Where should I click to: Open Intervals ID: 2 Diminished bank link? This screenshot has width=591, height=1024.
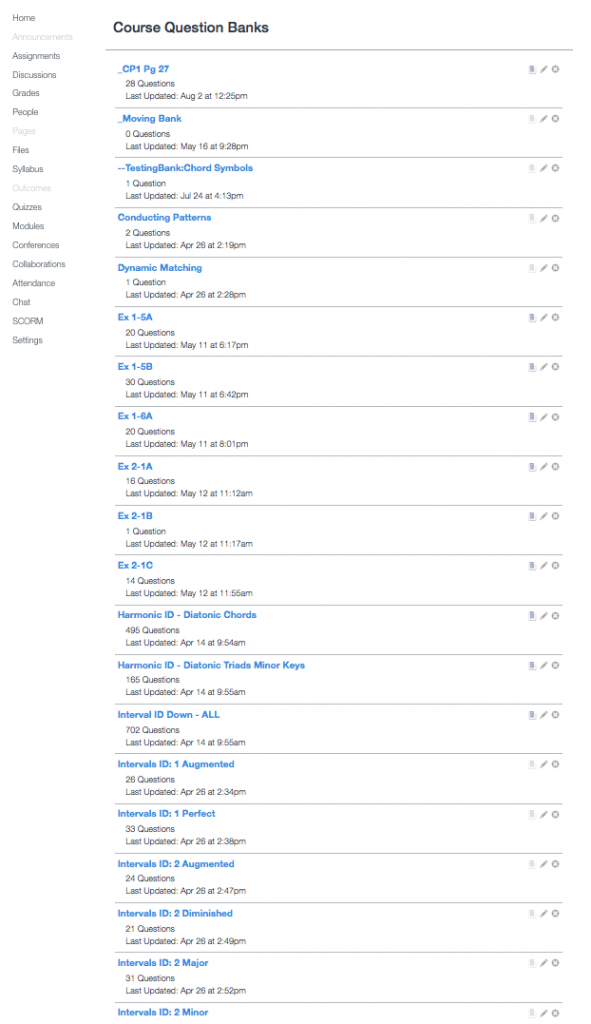click(x=175, y=914)
